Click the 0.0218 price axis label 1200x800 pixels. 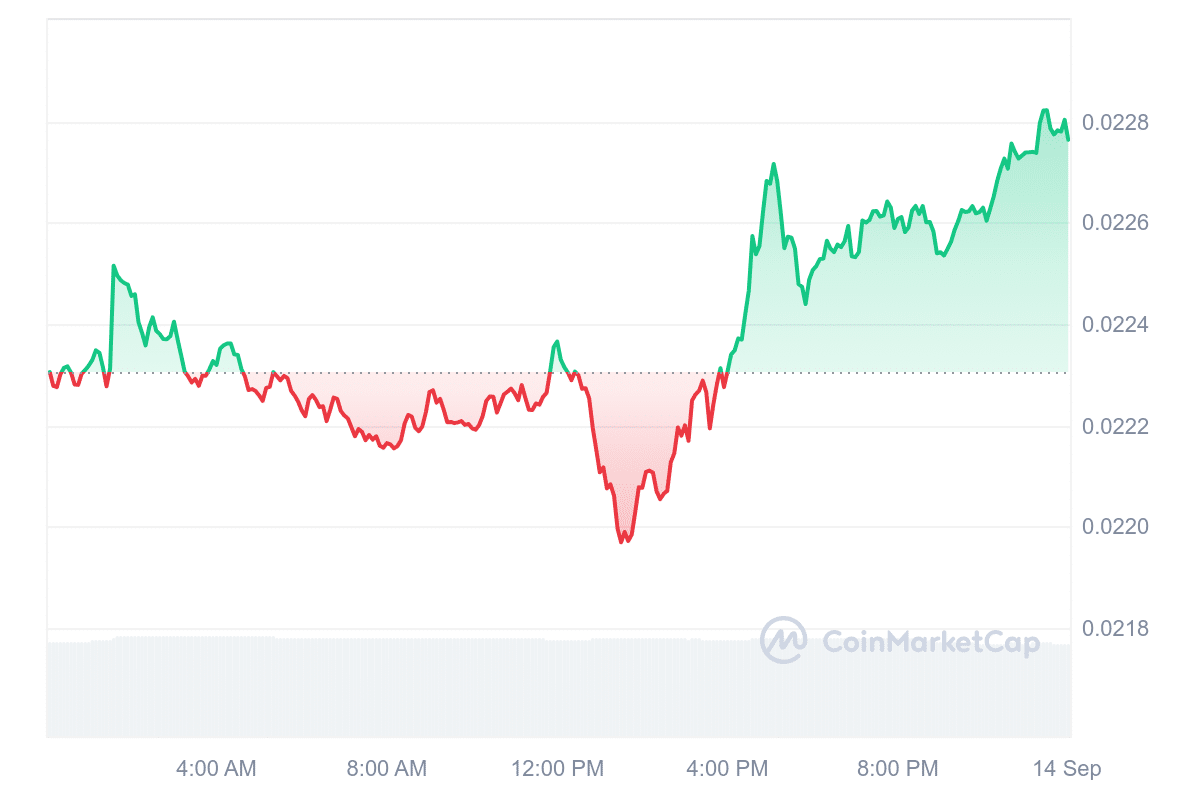(1116, 629)
